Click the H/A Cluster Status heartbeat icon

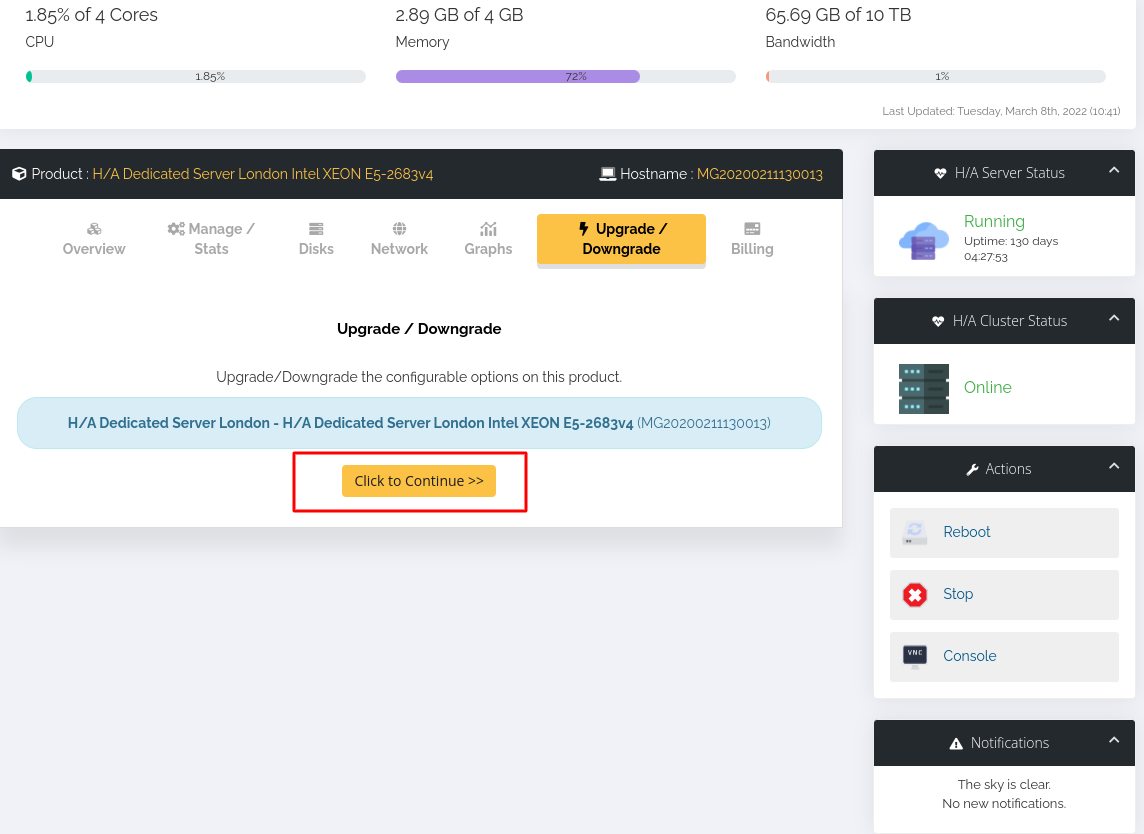click(938, 321)
